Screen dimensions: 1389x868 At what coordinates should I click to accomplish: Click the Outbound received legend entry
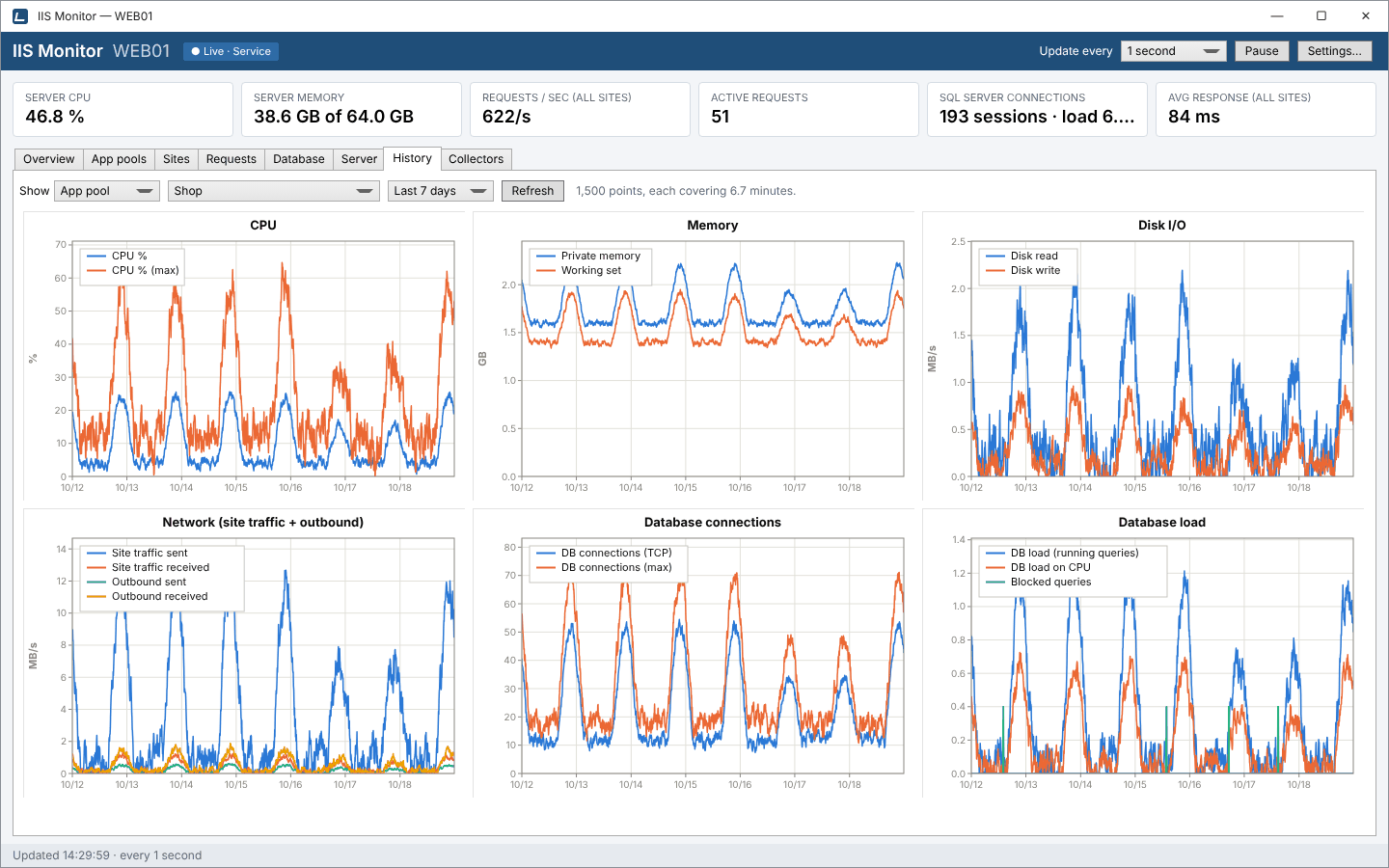[x=147, y=596]
